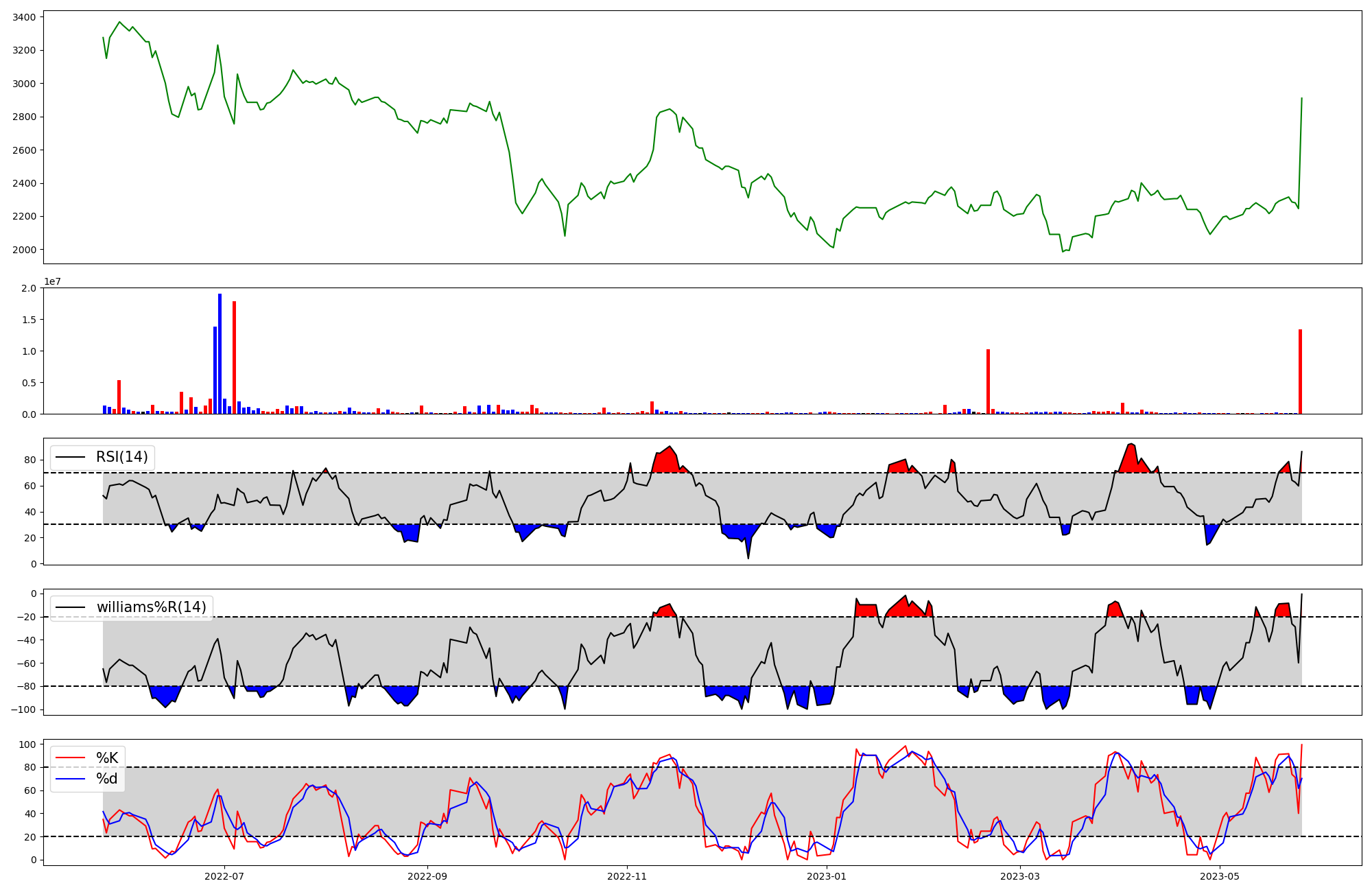Select the 2023-03 x-axis date label
Image resolution: width=1372 pixels, height=892 pixels.
1020,876
